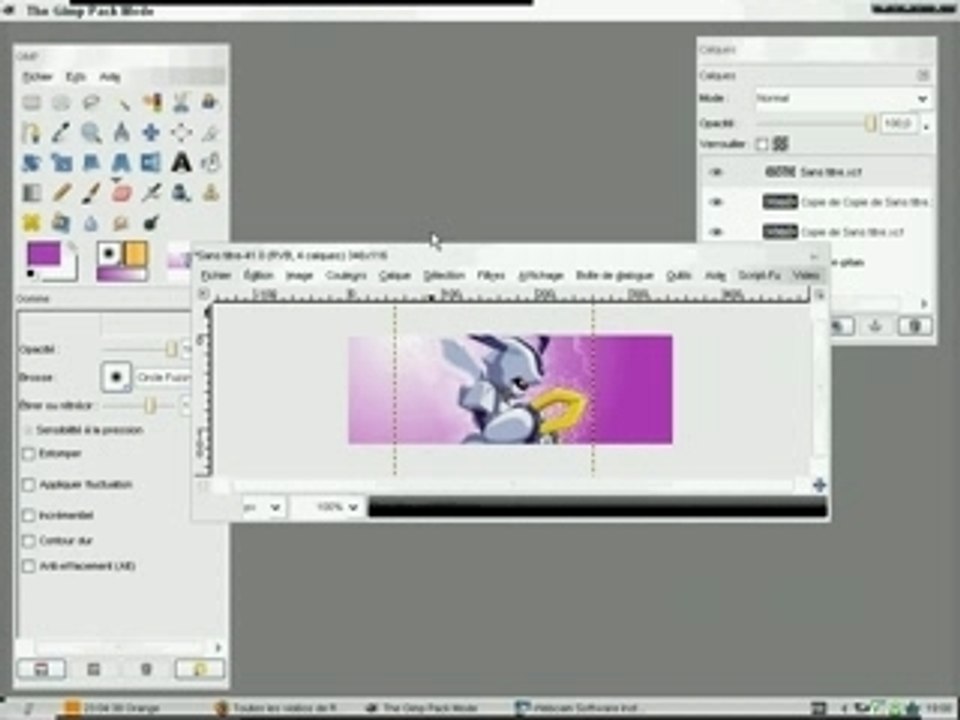Select the Foreground Select tool
Viewport: 960px width, 720px height.
(x=210, y=102)
